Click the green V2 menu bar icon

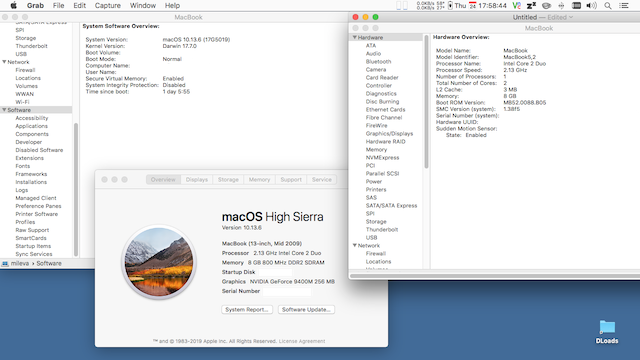click(x=516, y=5)
